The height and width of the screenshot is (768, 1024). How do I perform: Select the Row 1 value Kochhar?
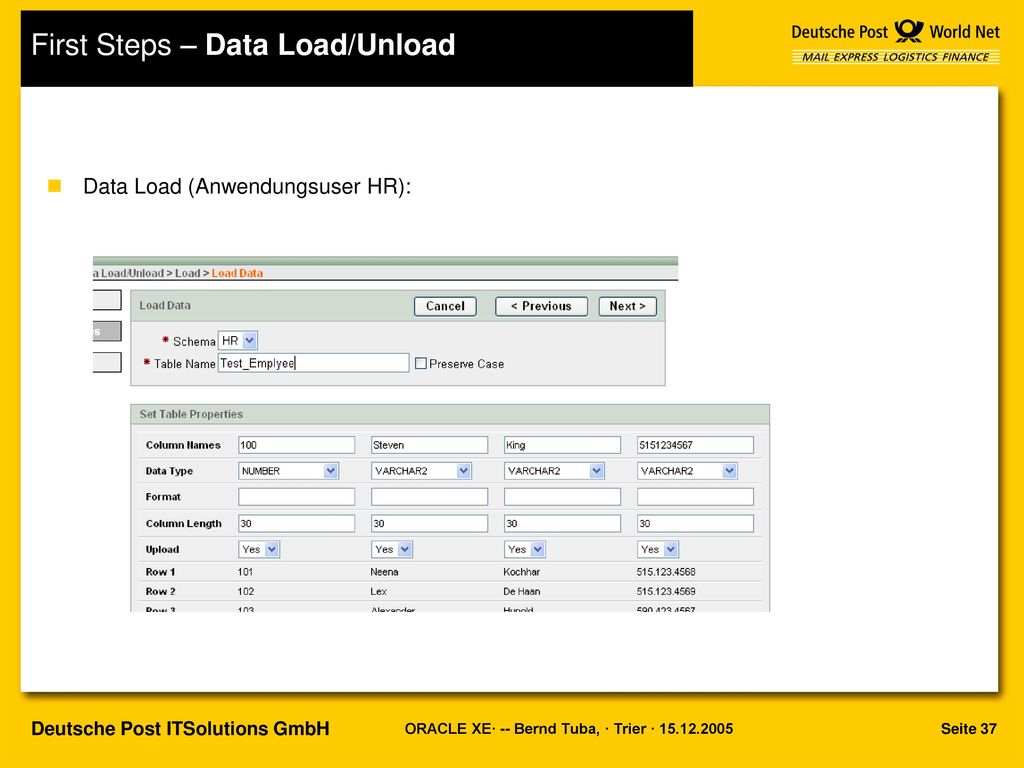click(x=522, y=571)
